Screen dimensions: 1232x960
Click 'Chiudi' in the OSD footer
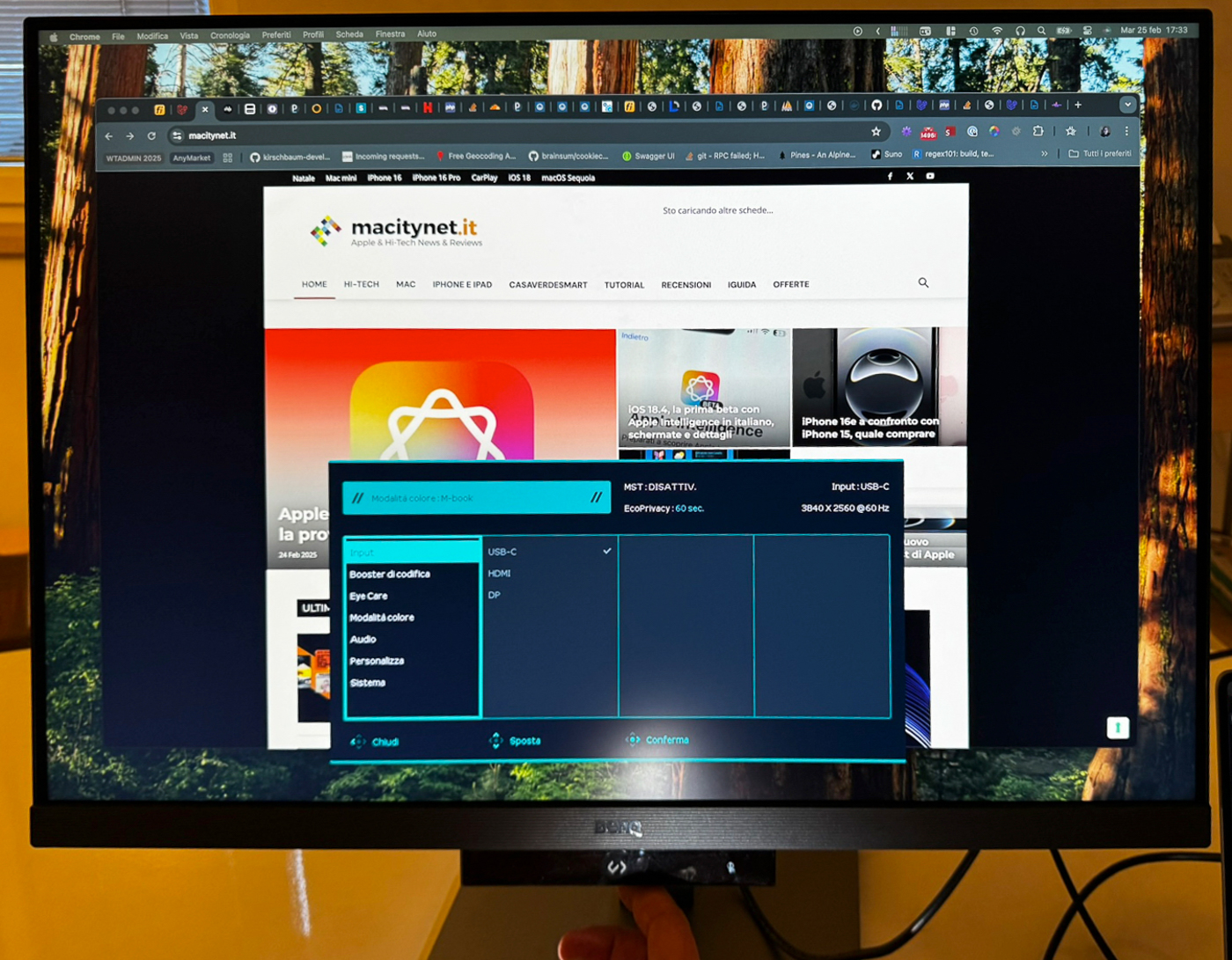coord(375,742)
